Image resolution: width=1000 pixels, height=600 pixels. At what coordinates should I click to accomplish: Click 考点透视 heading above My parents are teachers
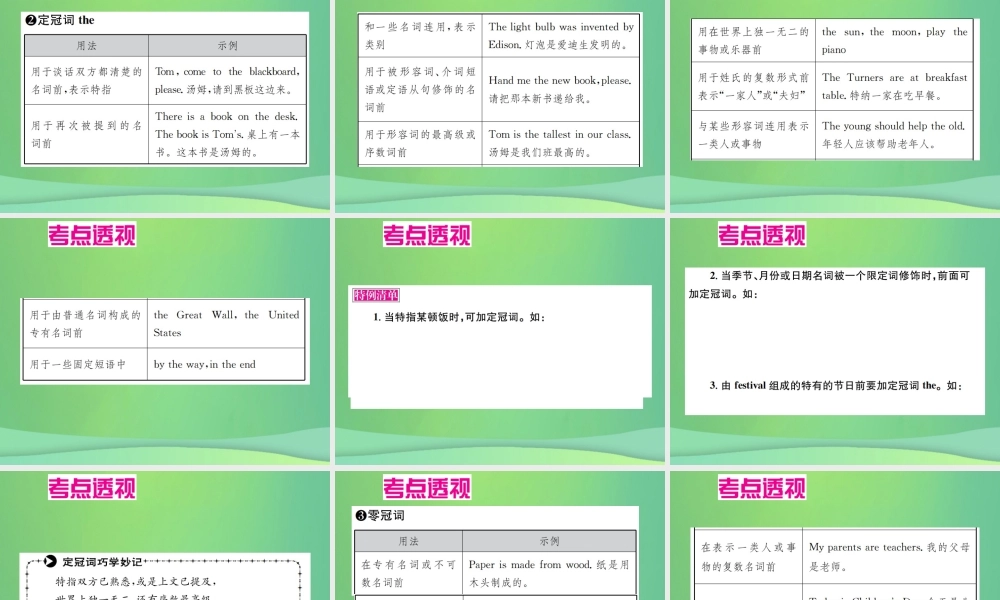[762, 488]
